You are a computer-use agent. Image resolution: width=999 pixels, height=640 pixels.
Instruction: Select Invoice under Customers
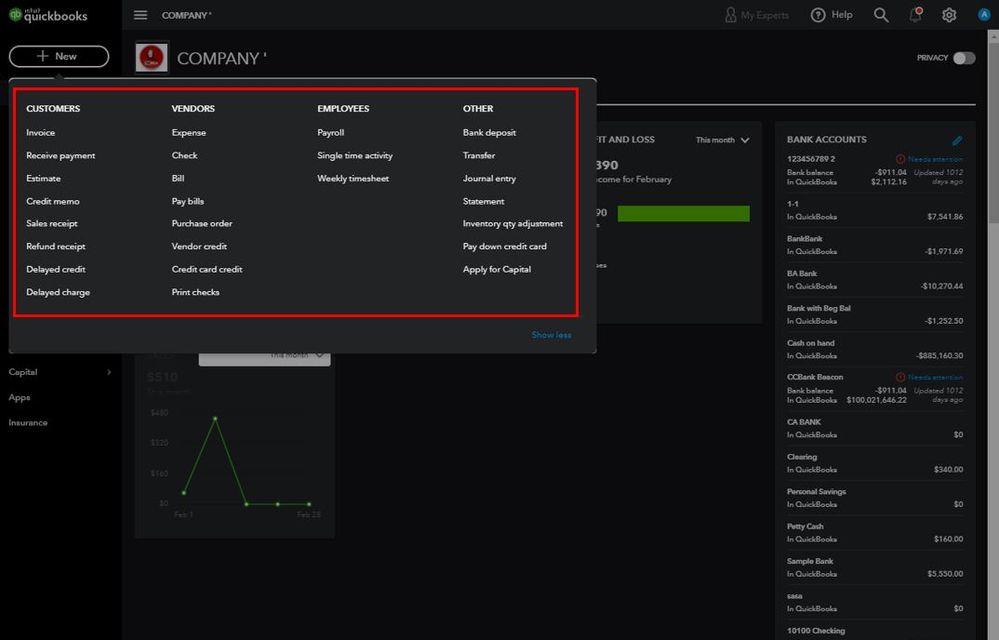pos(41,133)
